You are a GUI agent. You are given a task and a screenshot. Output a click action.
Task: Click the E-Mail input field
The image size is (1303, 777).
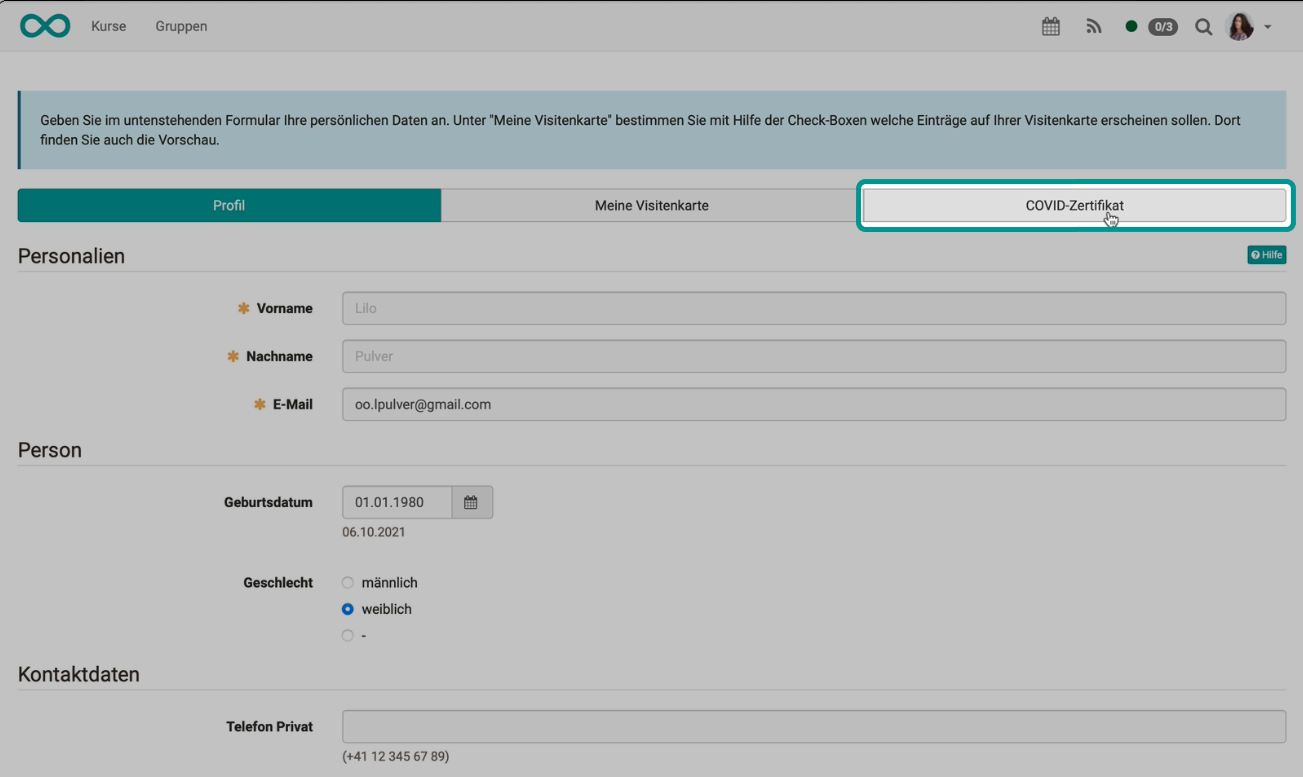tap(814, 404)
